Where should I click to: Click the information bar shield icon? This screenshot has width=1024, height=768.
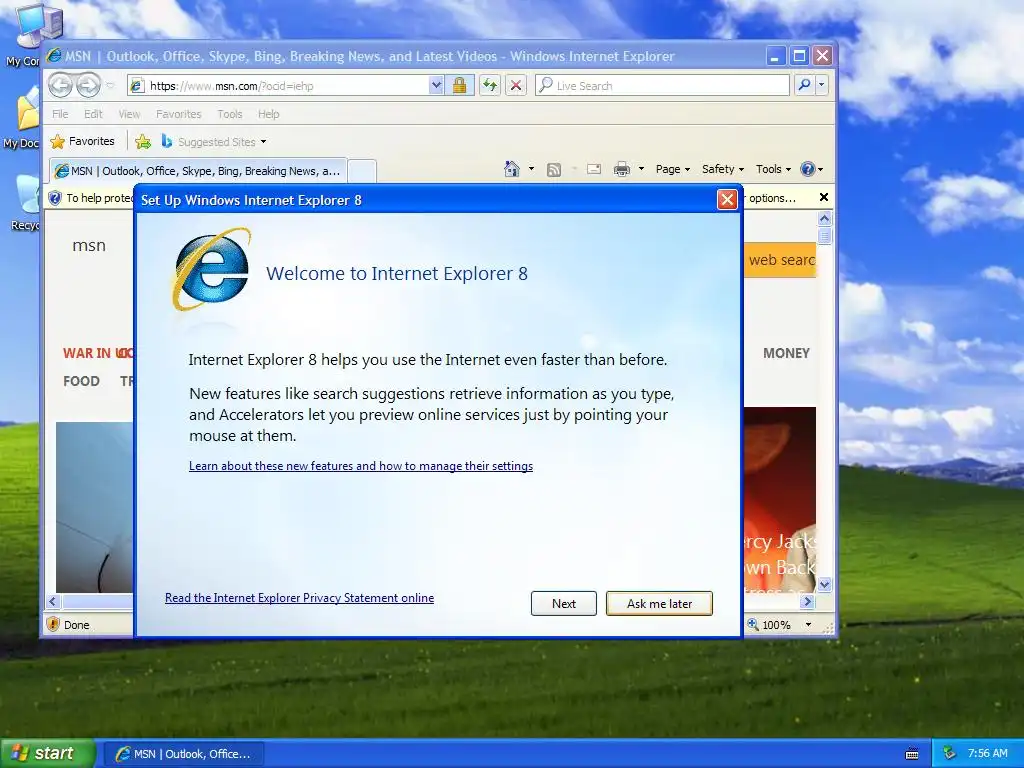click(x=55, y=198)
